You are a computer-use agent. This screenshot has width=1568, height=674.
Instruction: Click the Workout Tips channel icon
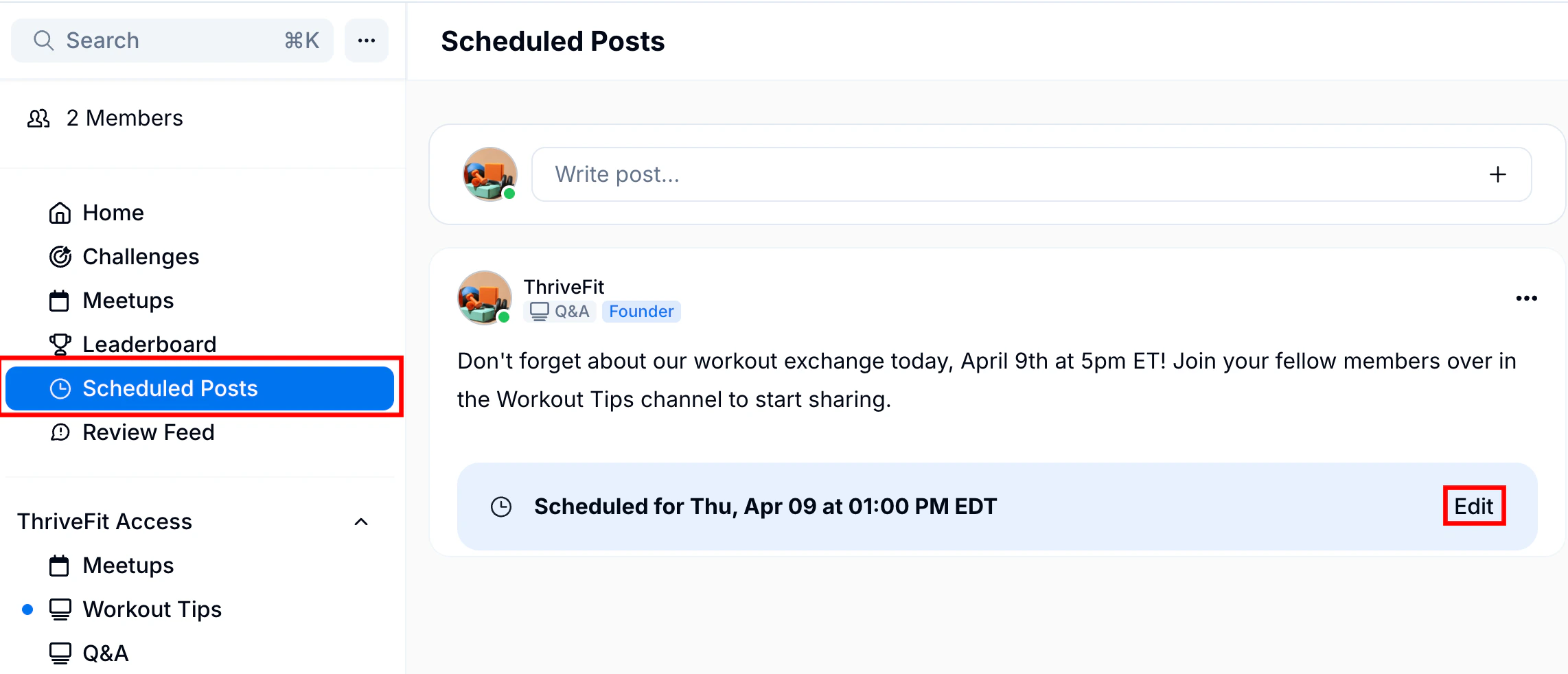tap(60, 609)
